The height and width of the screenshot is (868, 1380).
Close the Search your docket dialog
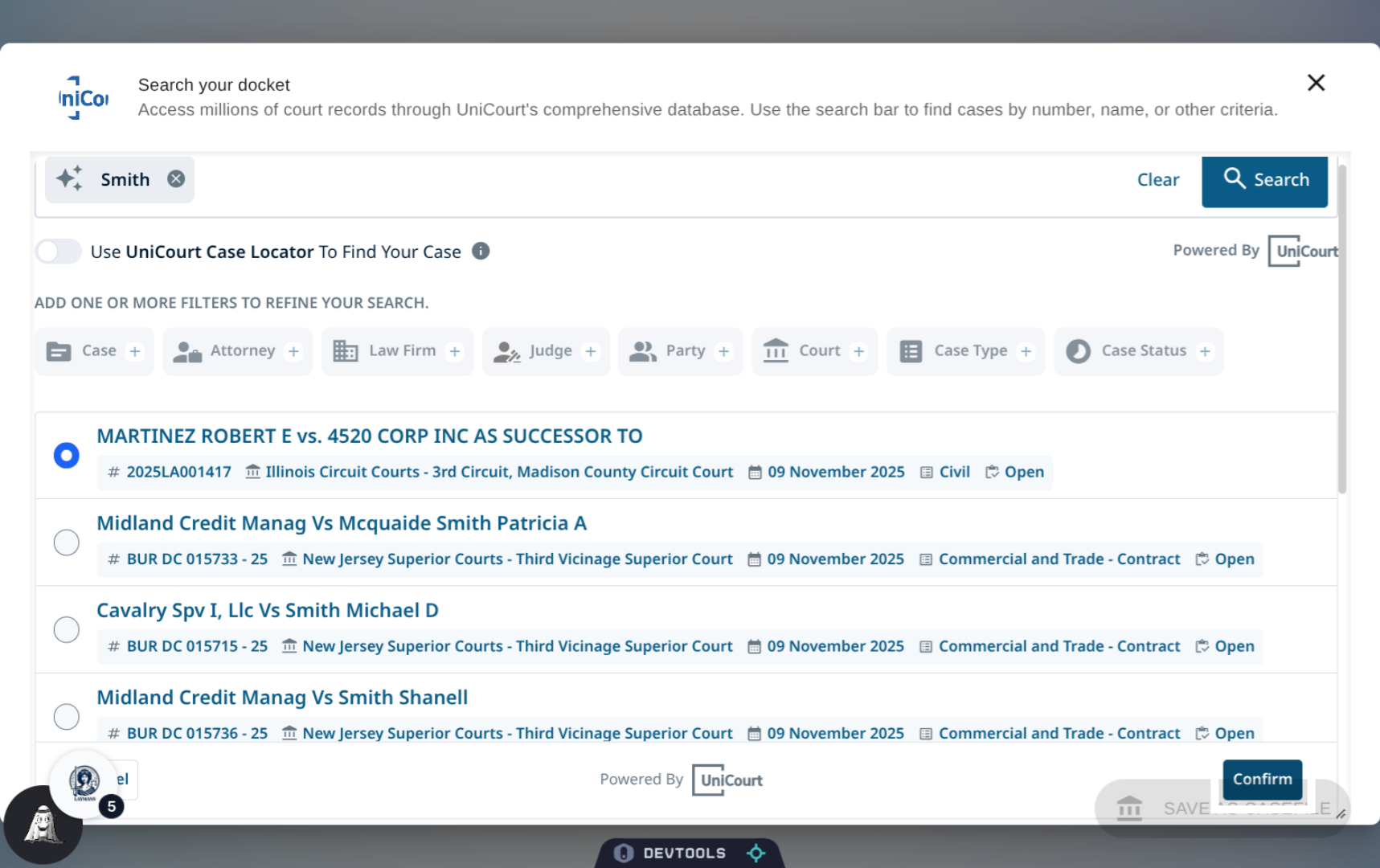[1316, 83]
